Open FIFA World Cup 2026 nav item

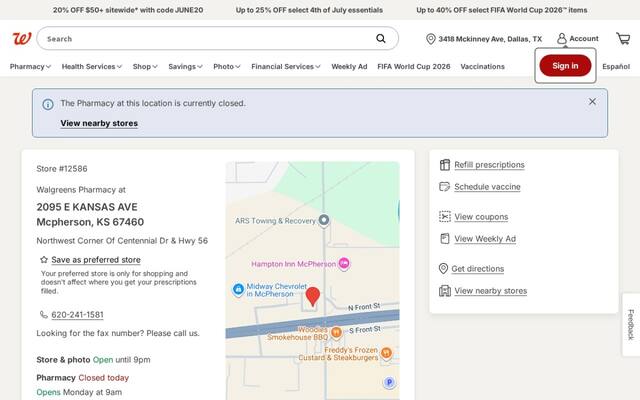pyautogui.click(x=414, y=67)
